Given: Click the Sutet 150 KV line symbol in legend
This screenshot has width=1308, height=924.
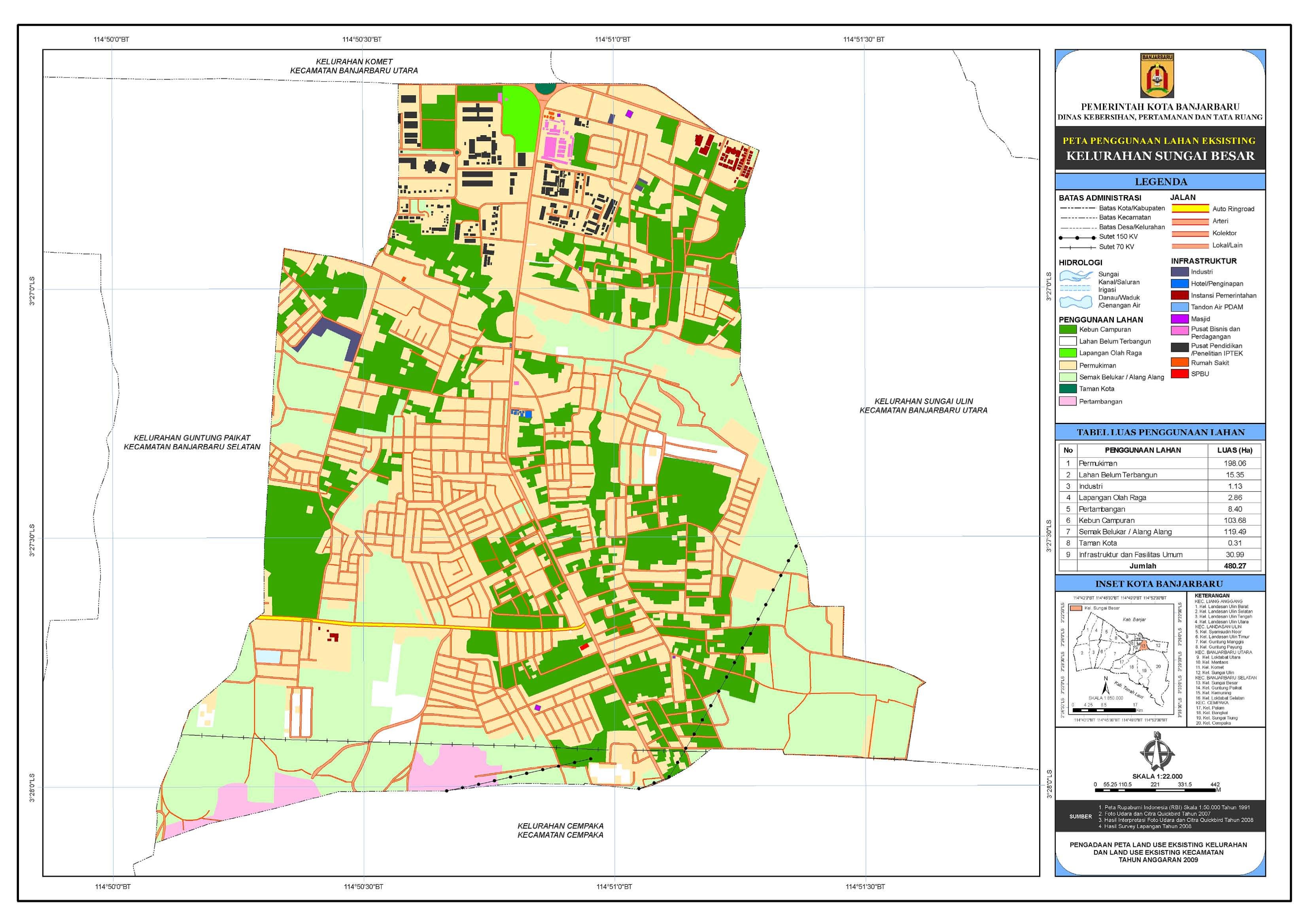Looking at the screenshot, I should click(1077, 238).
